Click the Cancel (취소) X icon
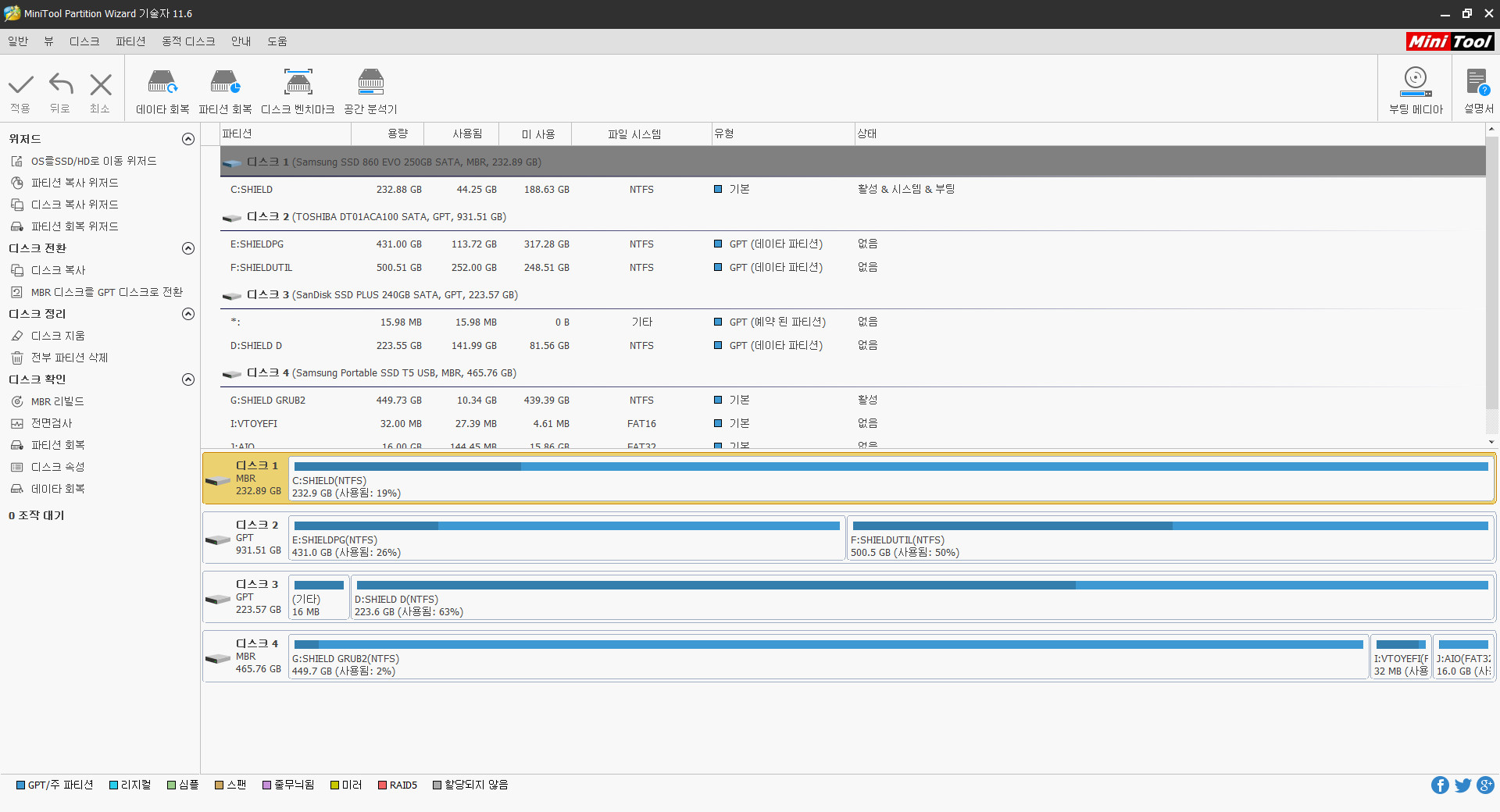Screen dimensions: 1500x812 tap(101, 84)
